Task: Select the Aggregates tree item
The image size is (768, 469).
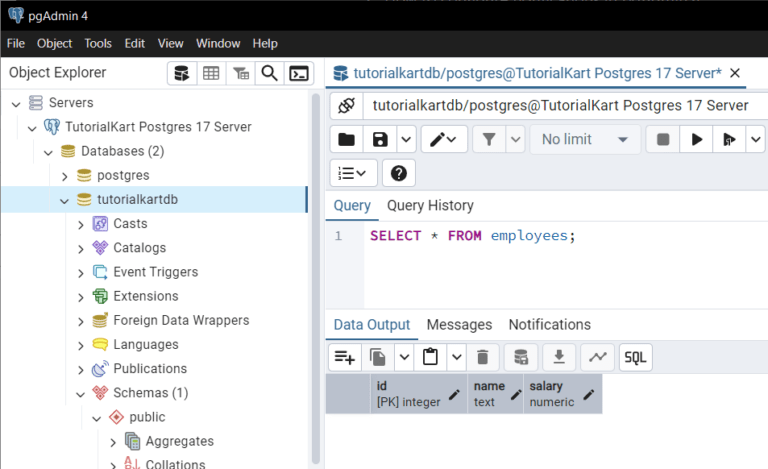Action: click(x=179, y=441)
